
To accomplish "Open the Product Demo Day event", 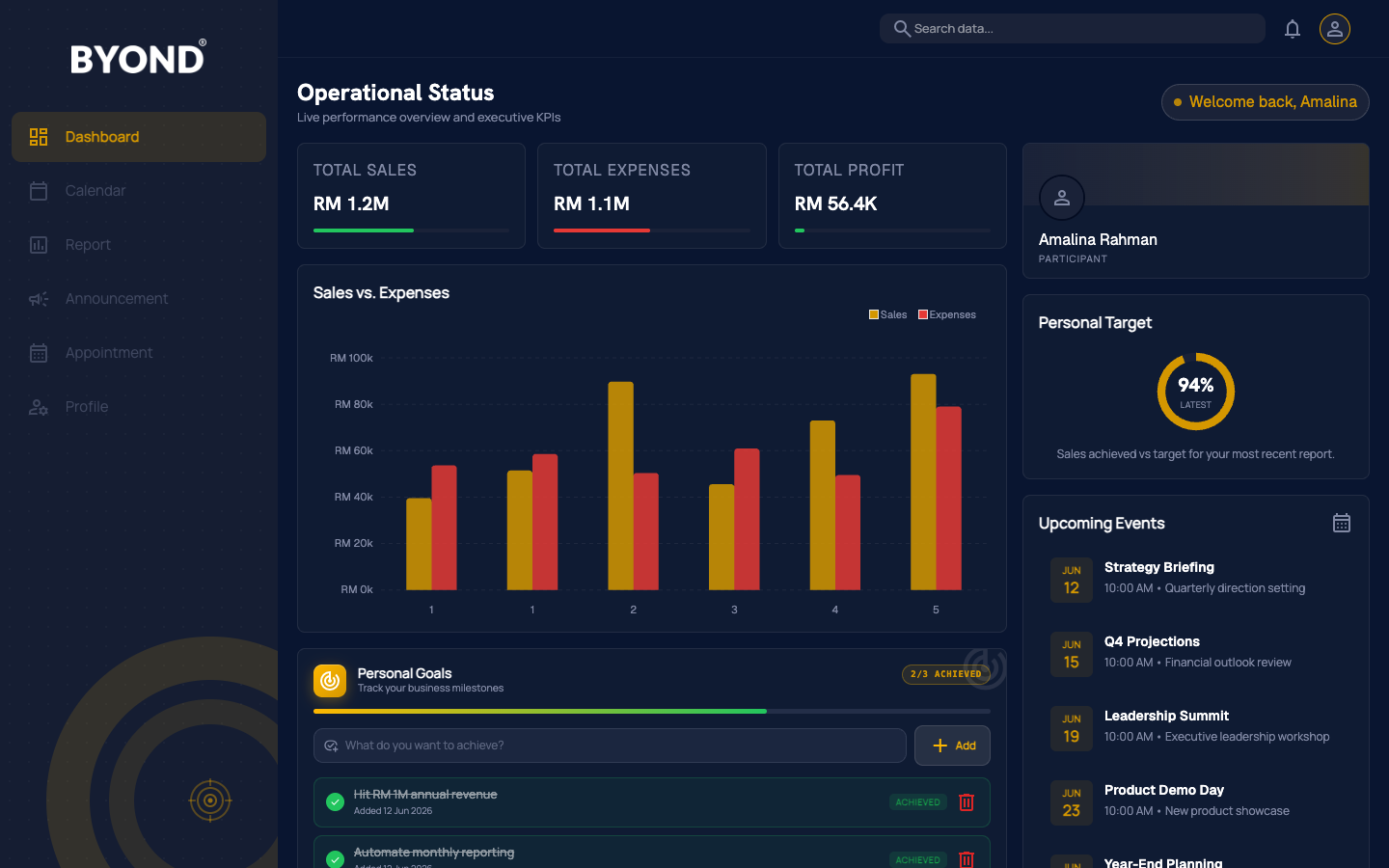I will point(1196,800).
